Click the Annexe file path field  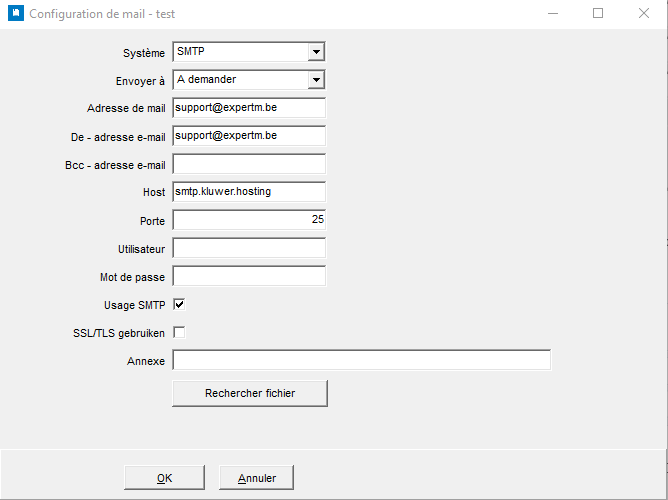(x=362, y=360)
